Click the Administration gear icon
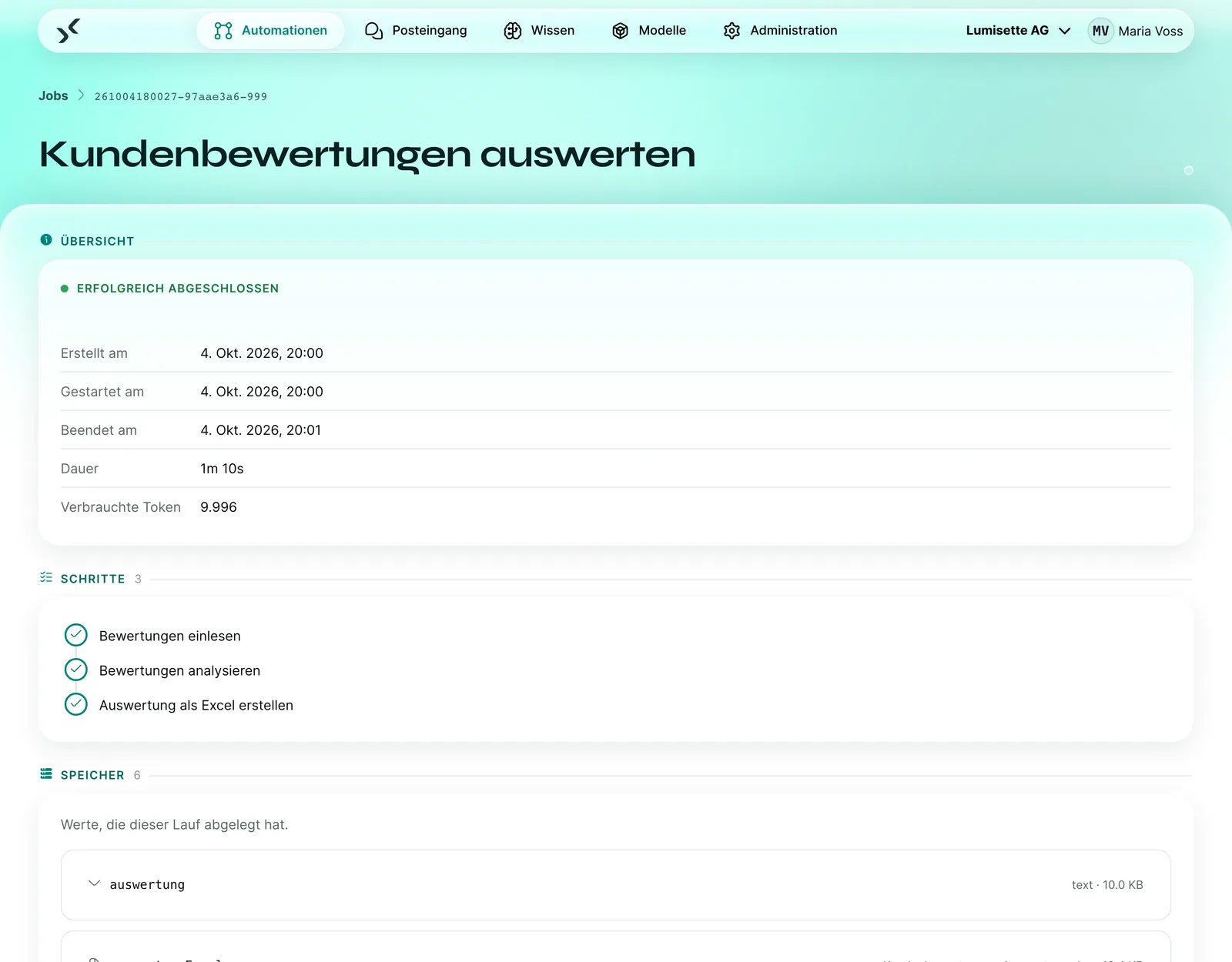Image resolution: width=1232 pixels, height=962 pixels. pyautogui.click(x=731, y=31)
